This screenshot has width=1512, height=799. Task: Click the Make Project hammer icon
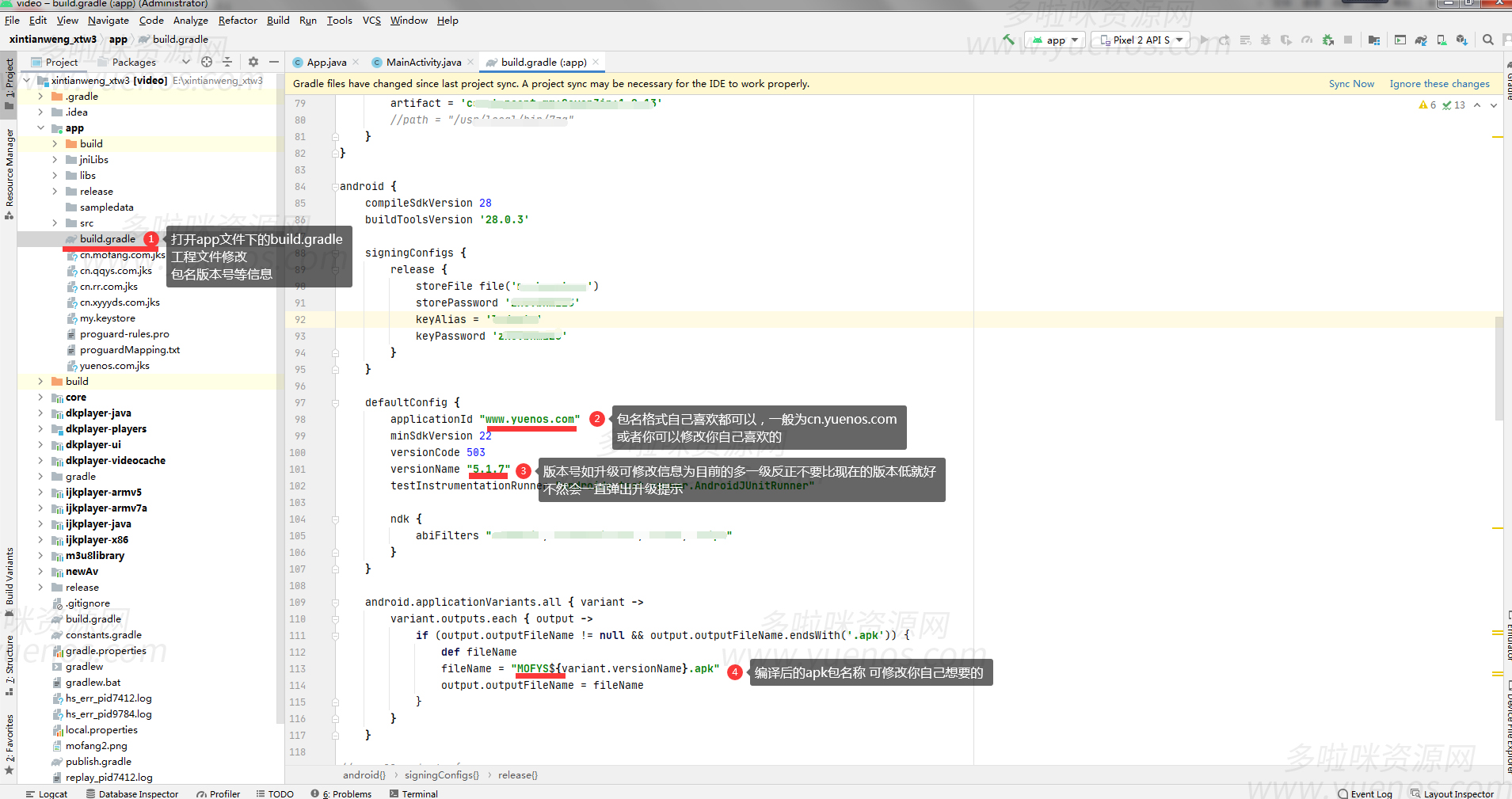[x=1008, y=40]
